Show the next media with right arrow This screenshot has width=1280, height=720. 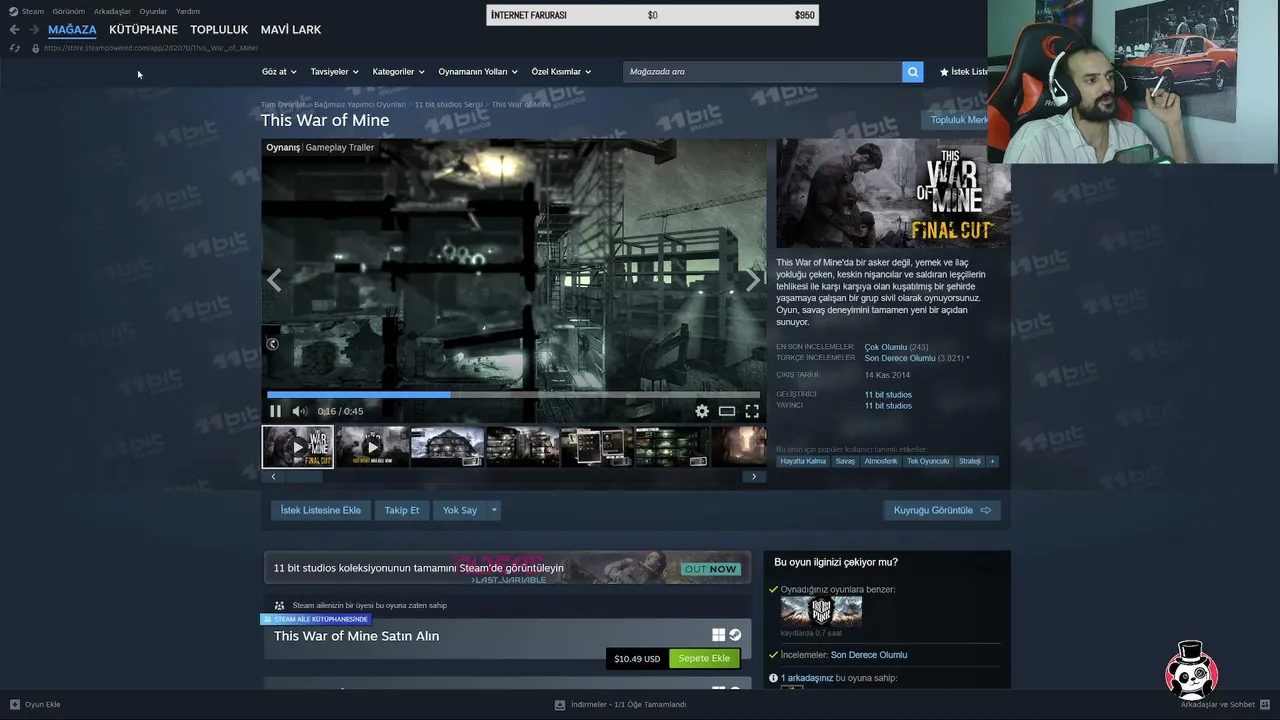(753, 280)
